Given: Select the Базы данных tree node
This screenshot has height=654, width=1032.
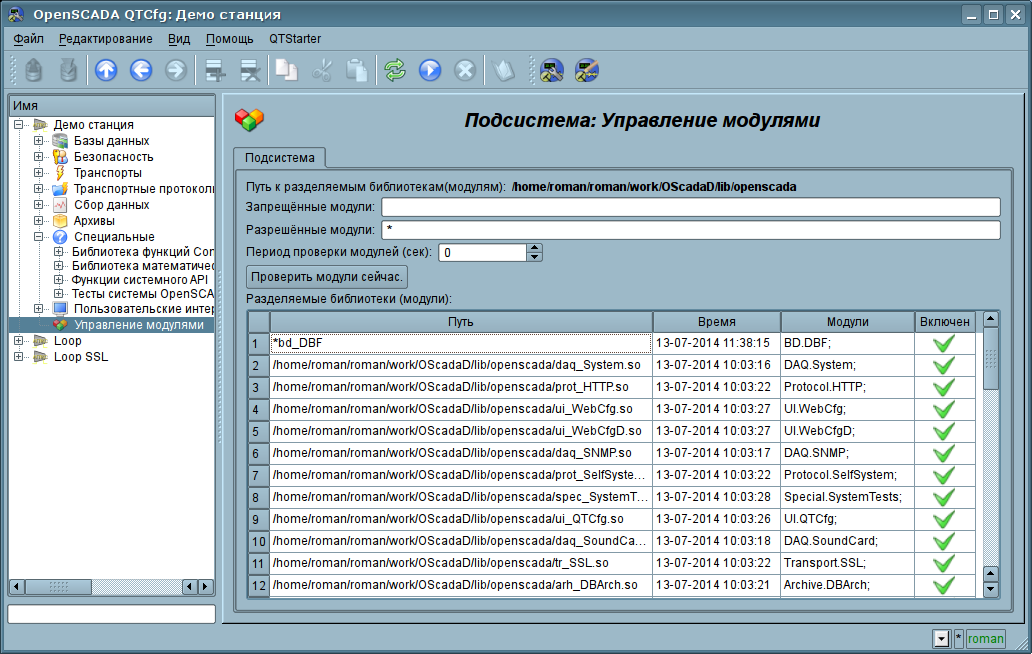Looking at the screenshot, I should (x=111, y=141).
